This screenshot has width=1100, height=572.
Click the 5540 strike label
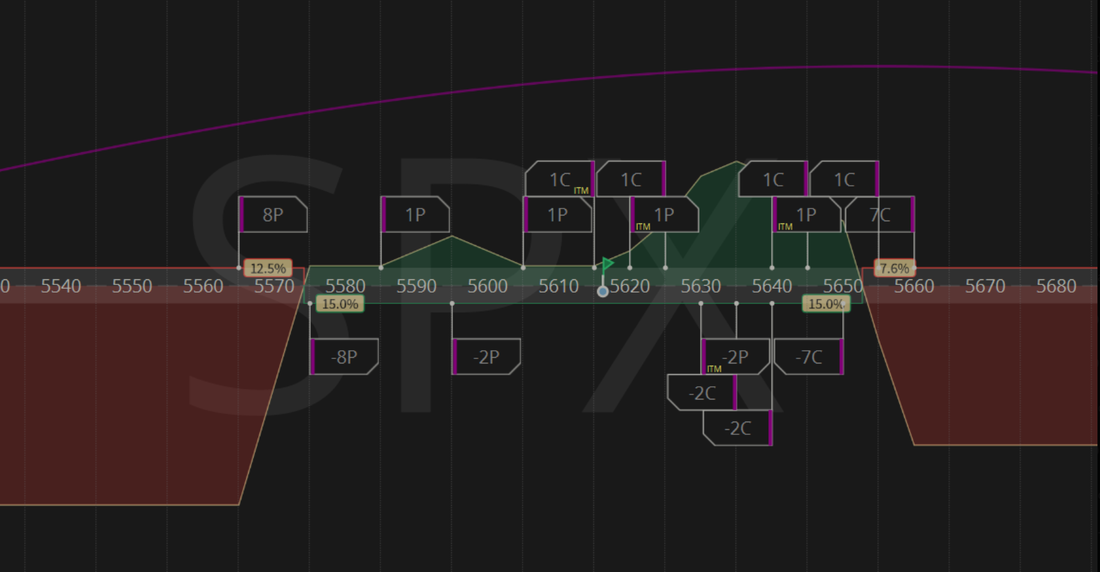61,286
